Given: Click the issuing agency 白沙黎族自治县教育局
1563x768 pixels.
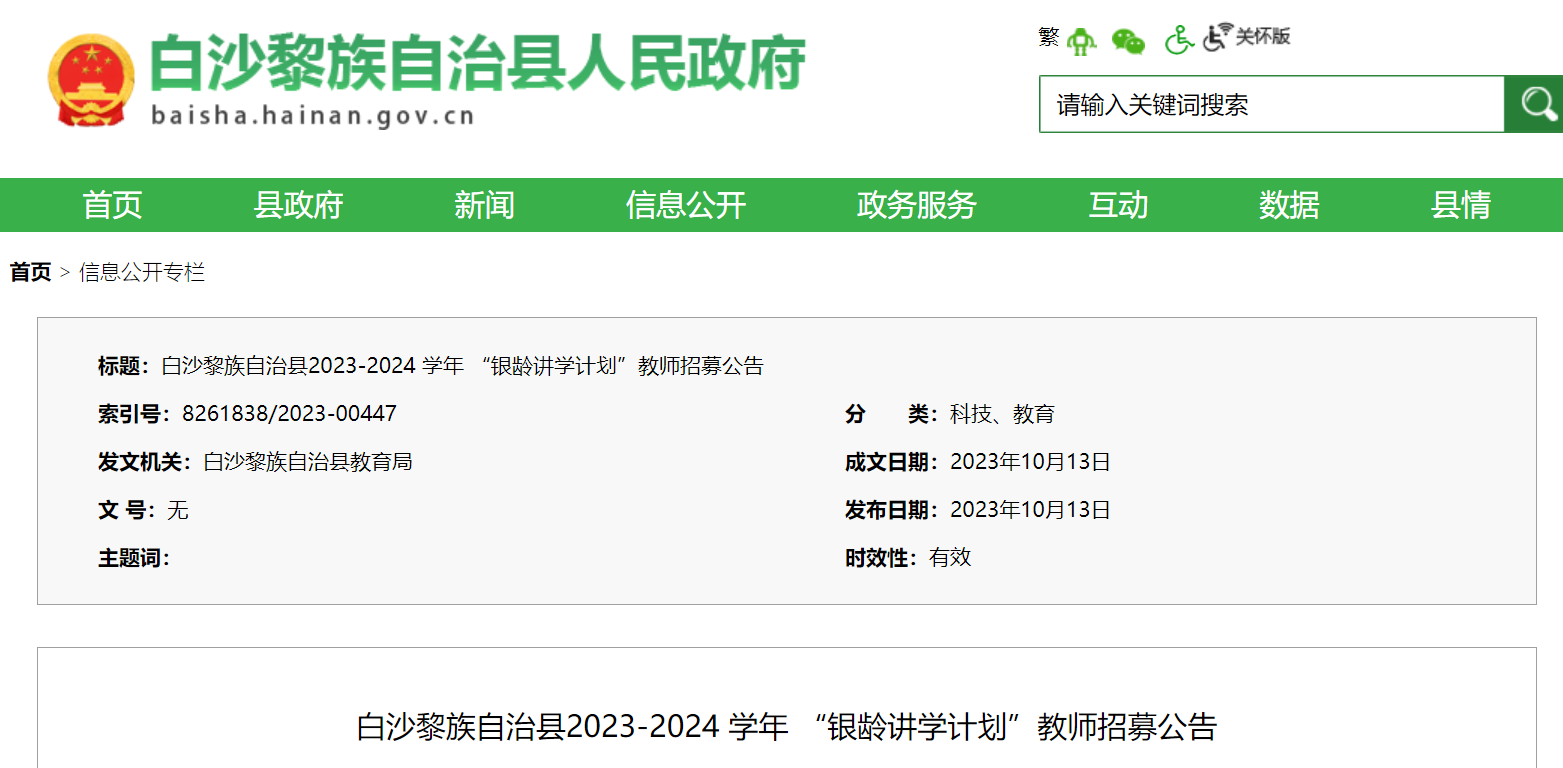Looking at the screenshot, I should 308,461.
